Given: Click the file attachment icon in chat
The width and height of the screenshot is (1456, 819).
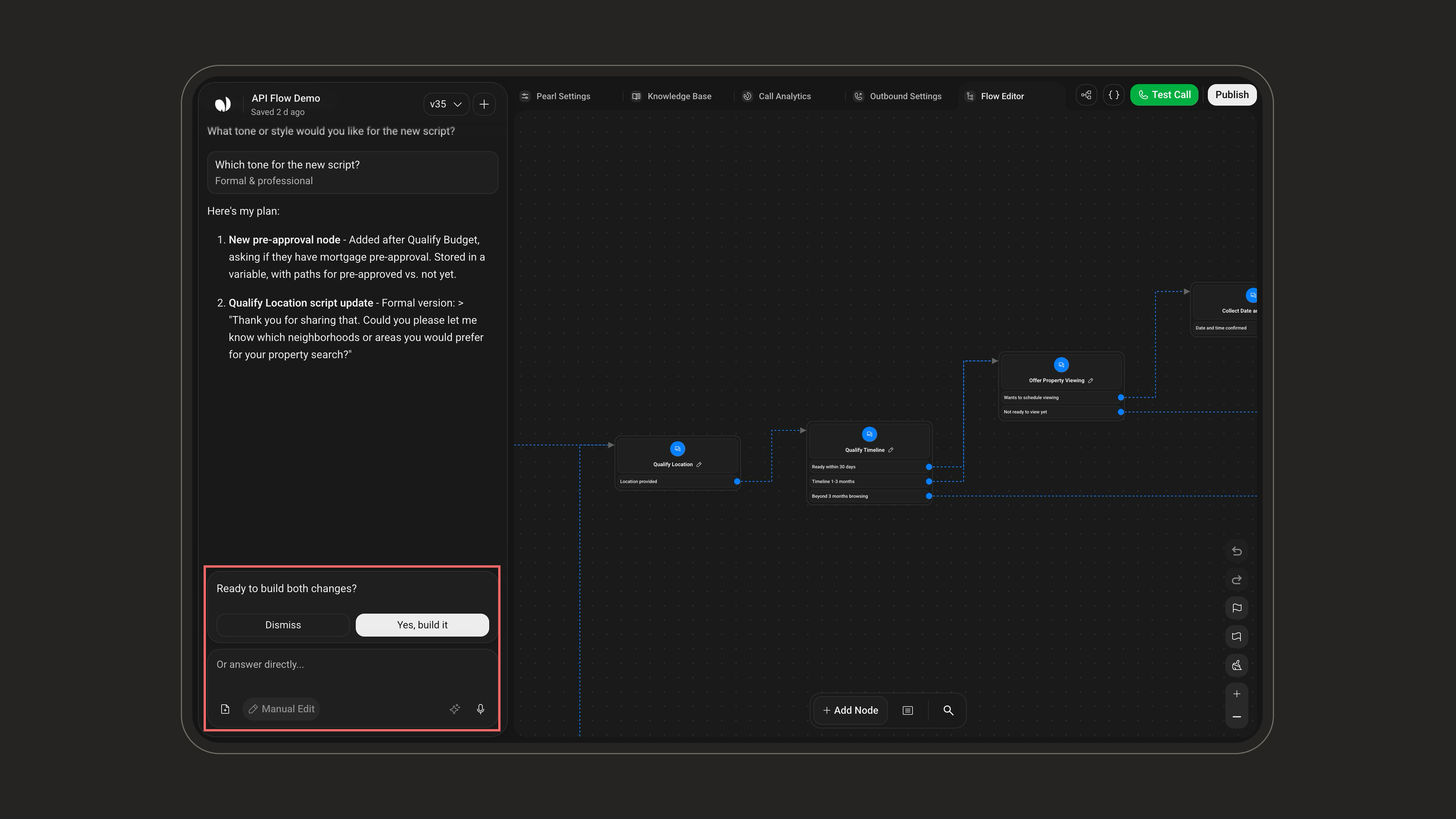Looking at the screenshot, I should point(225,709).
